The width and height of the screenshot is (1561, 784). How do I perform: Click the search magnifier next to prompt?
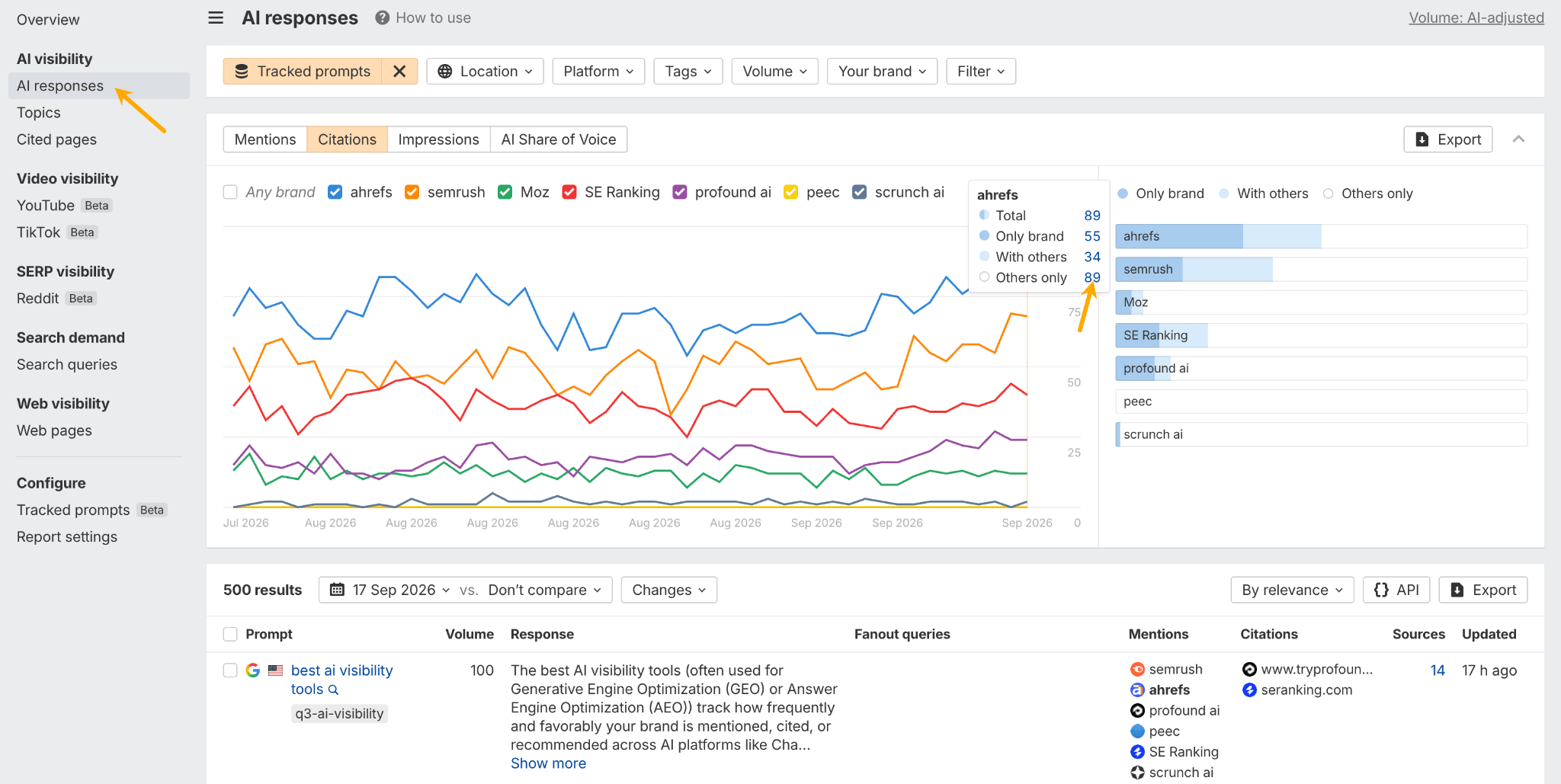click(x=333, y=690)
